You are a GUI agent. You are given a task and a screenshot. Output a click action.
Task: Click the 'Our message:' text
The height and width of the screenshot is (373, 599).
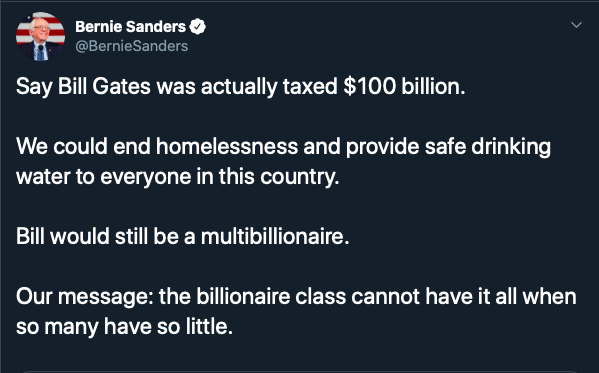point(84,297)
